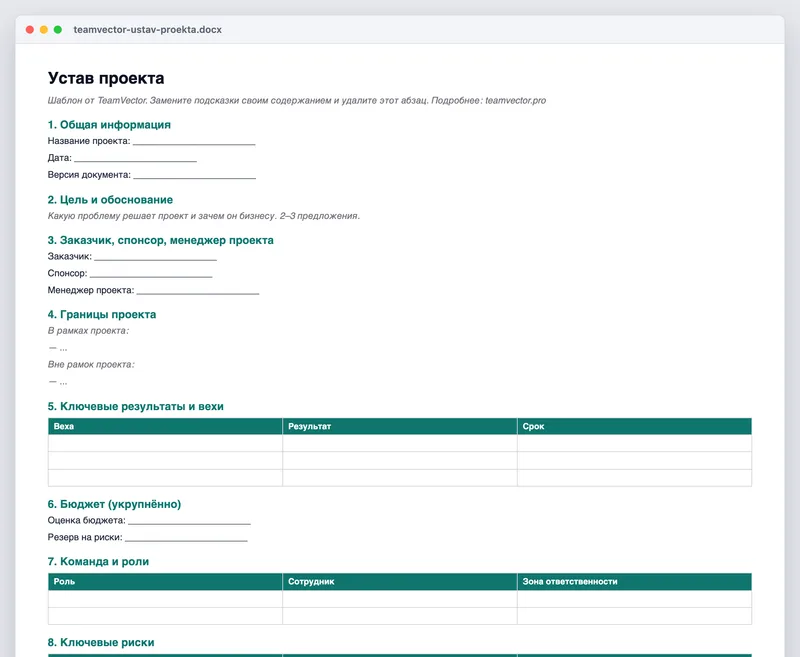Image resolution: width=800 pixels, height=657 pixels.
Task: Minimize the document window with yellow button
Action: click(44, 30)
